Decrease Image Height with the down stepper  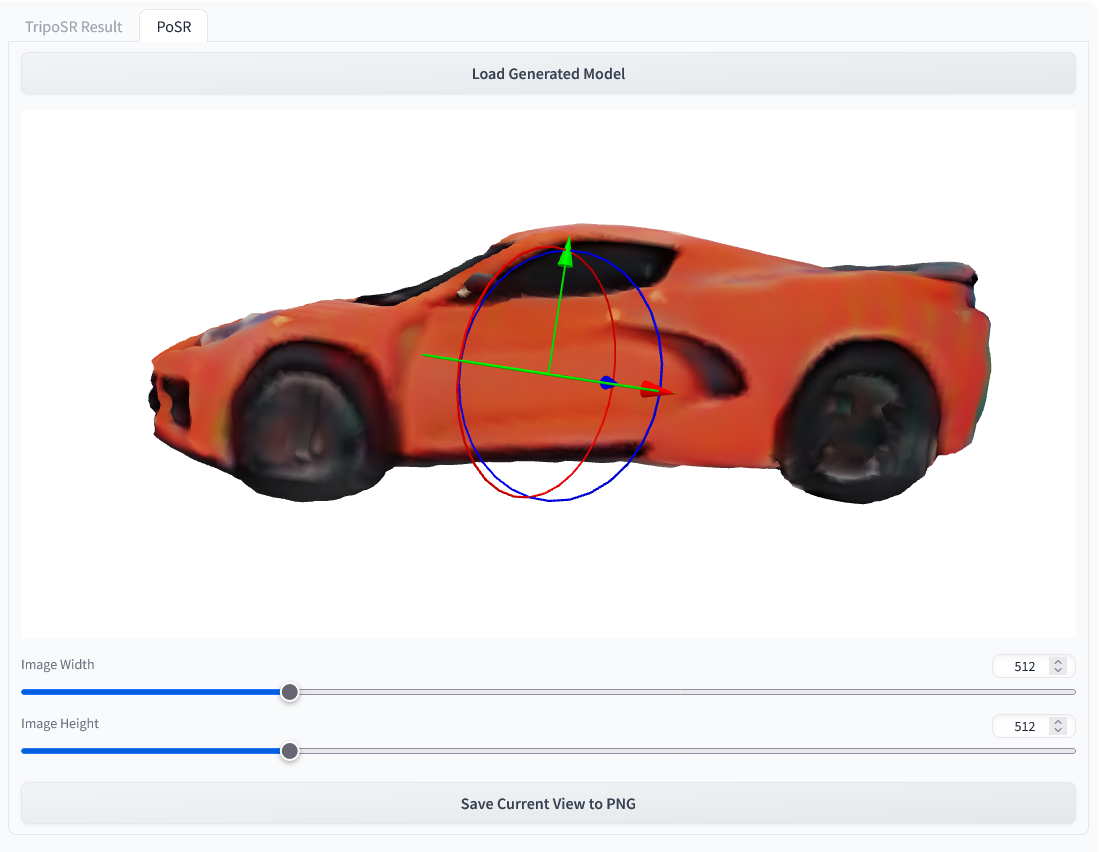1058,730
